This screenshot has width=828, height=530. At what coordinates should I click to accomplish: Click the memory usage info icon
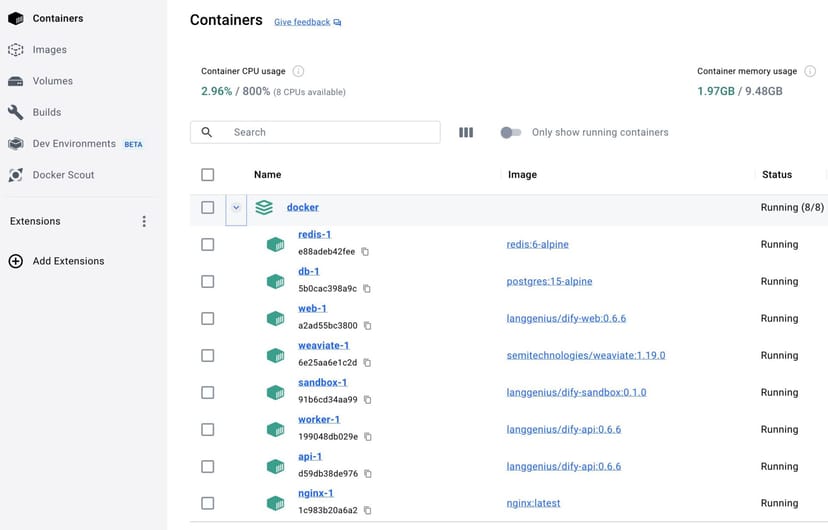tap(810, 72)
